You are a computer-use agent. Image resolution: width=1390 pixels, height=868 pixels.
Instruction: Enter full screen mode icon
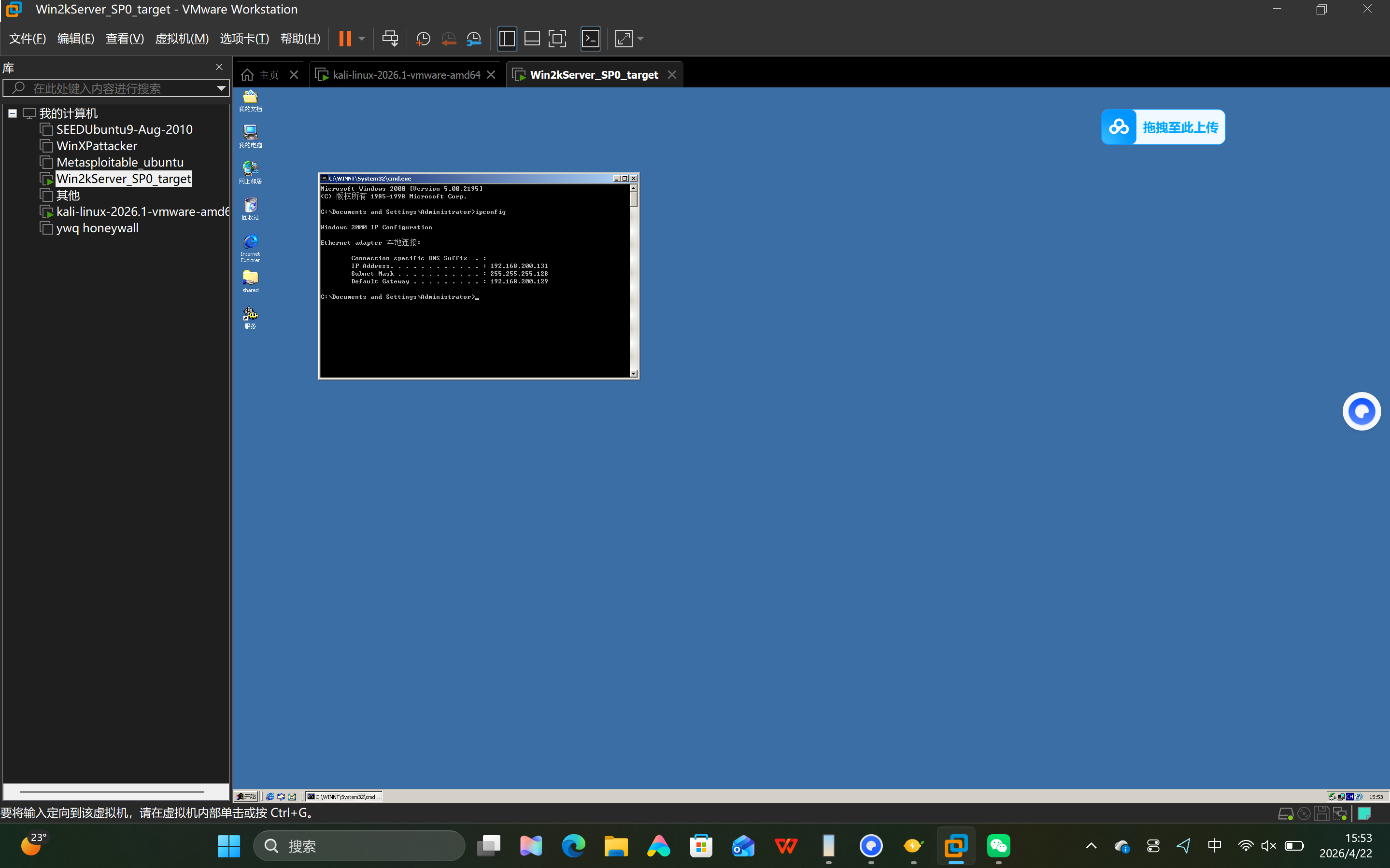[x=557, y=39]
